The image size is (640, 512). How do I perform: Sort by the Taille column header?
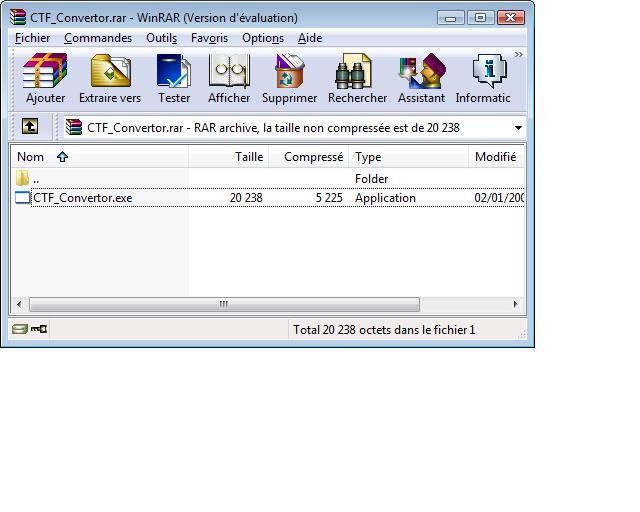[x=229, y=157]
